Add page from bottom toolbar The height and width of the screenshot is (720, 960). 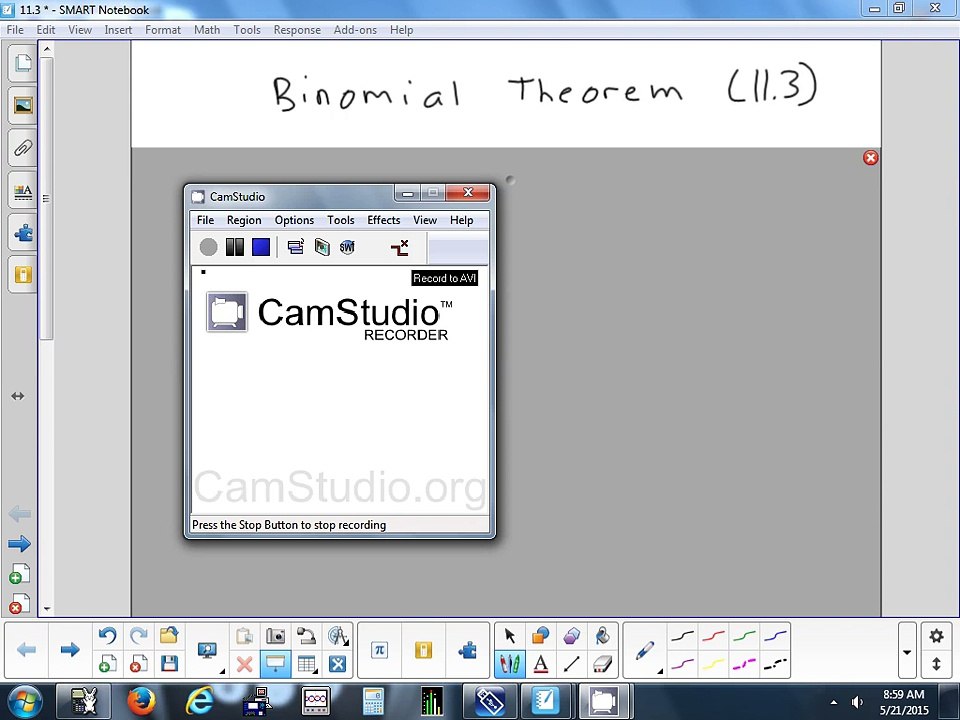(108, 664)
